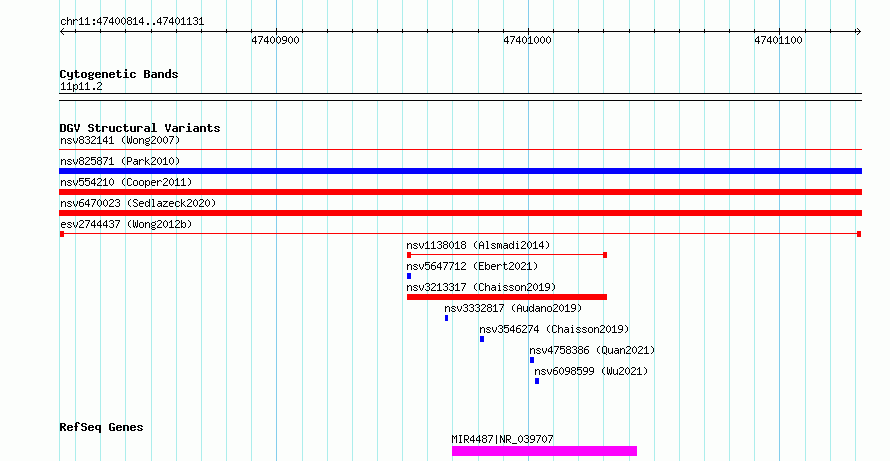Click the blue nsv6098599 Wu2021 marker
The height and width of the screenshot is (461, 890).
537,381
